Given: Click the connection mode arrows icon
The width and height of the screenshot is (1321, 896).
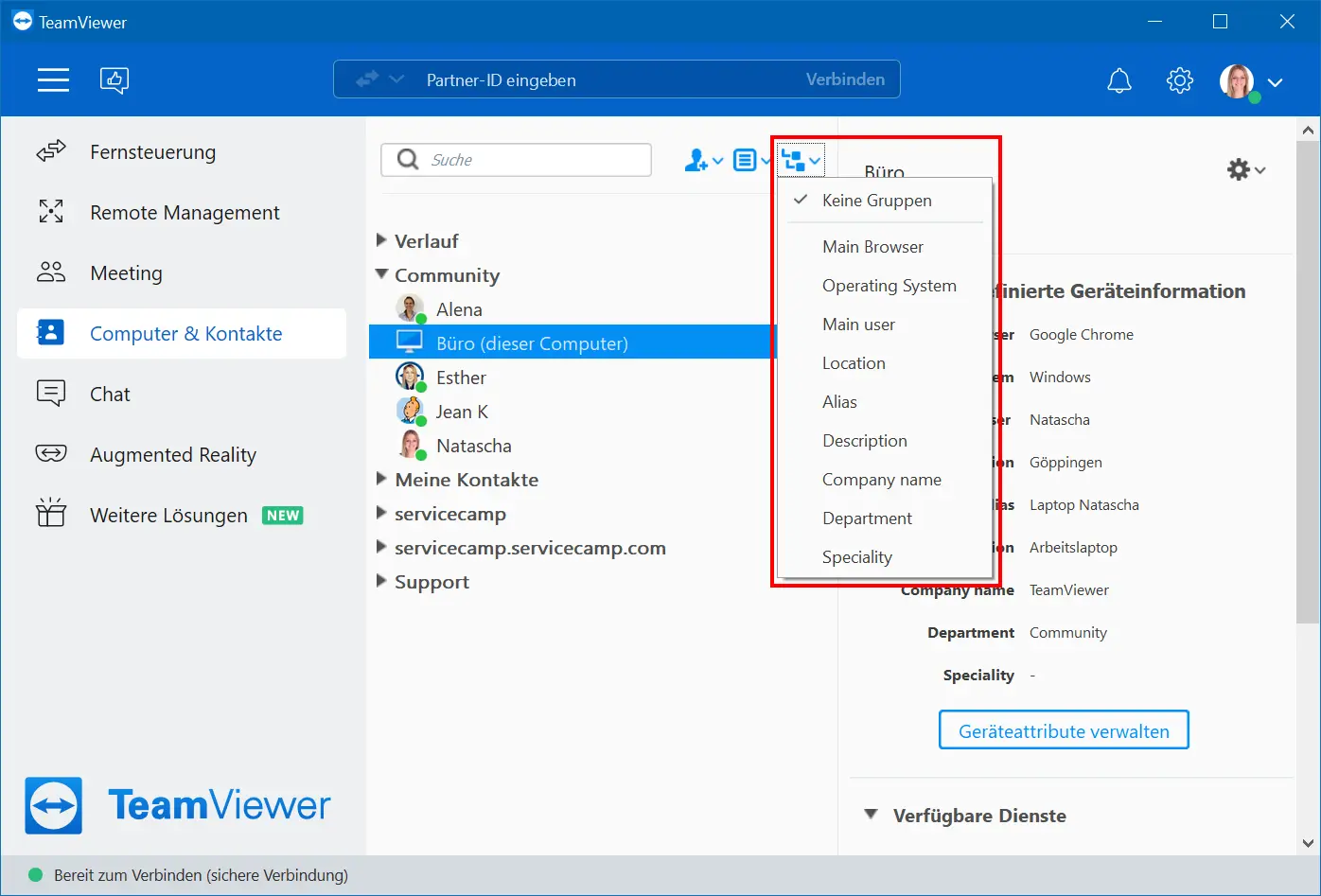Looking at the screenshot, I should click(367, 79).
